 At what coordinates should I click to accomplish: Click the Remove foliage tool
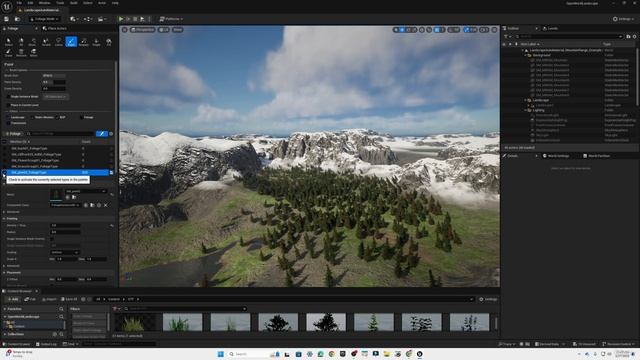[x=21, y=53]
